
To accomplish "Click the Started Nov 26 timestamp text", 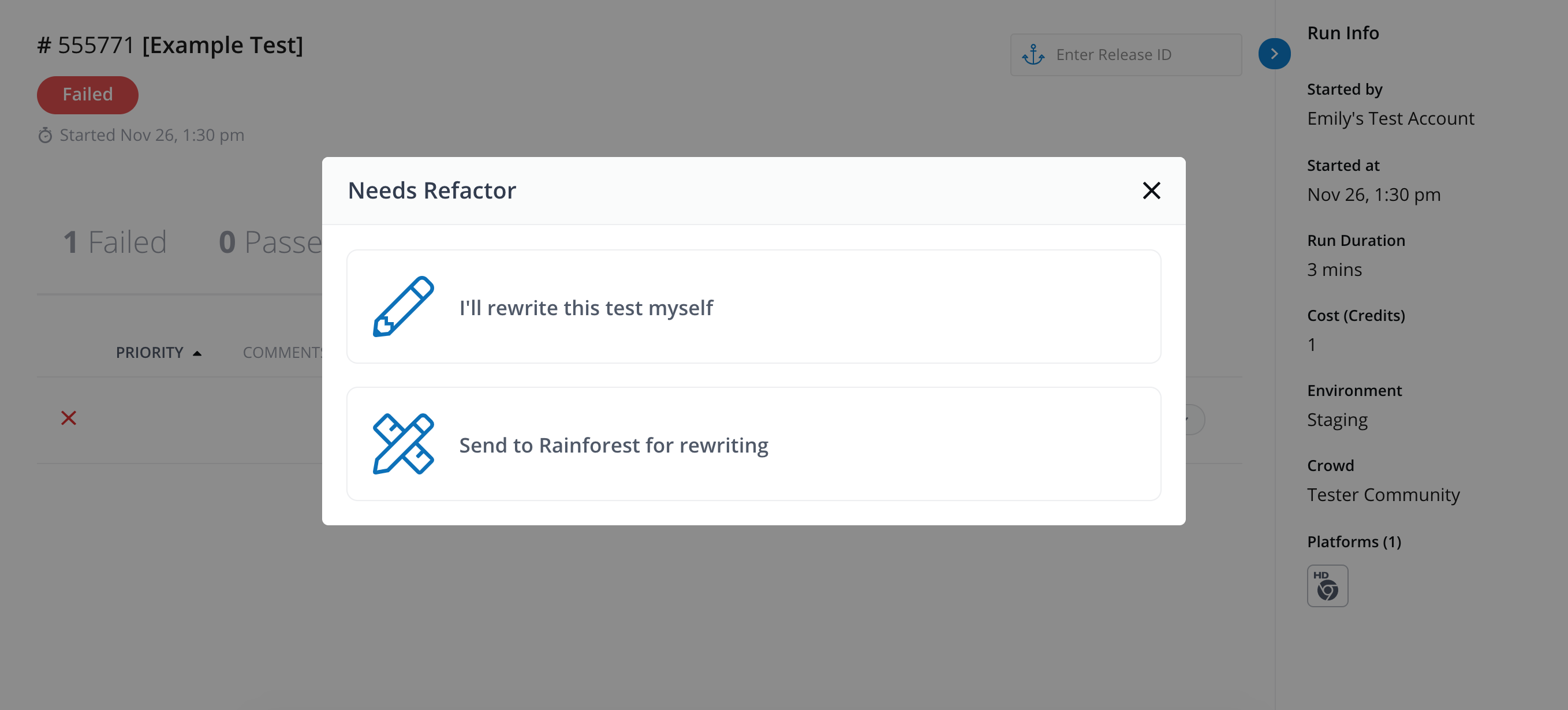I will point(152,135).
